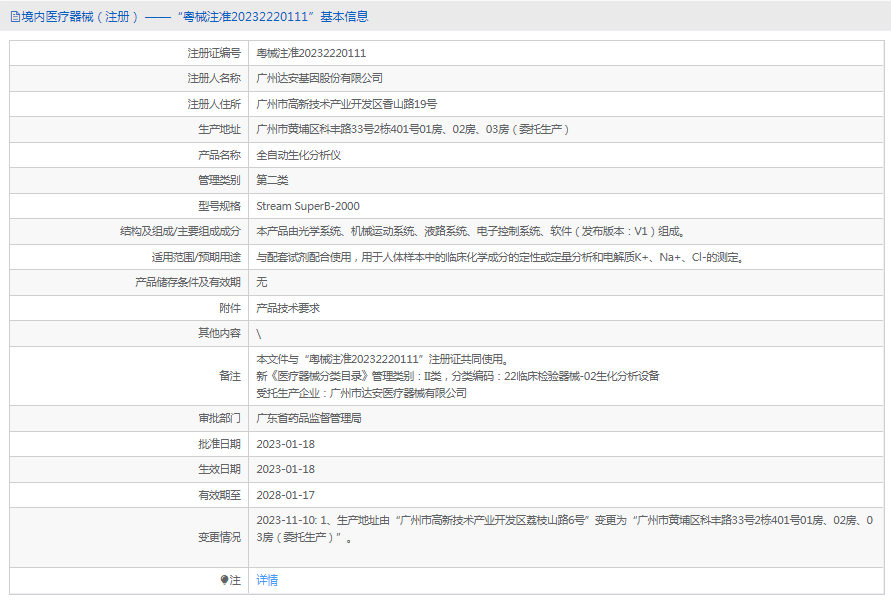
Task: Click remark line 新《医疗器械分类目录》管理类别
Action: click(457, 376)
